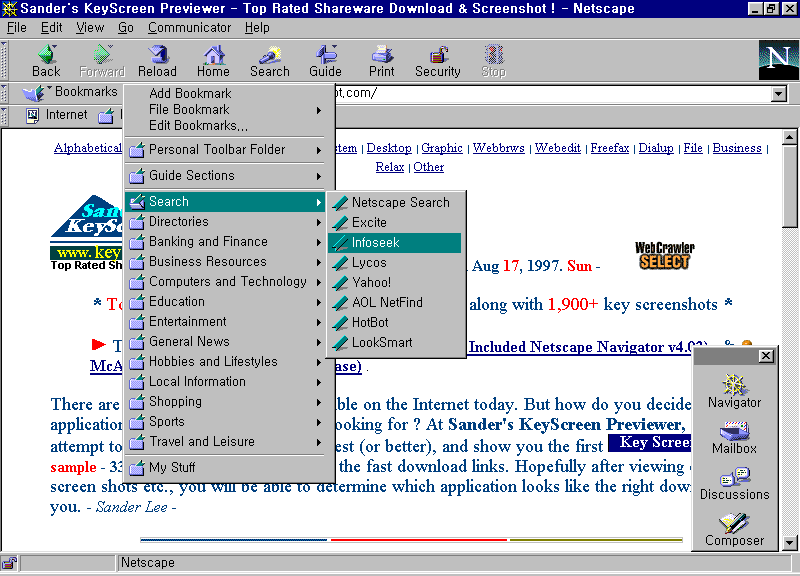Select Infoseek from the Search submenu
Screen dimensions: 800x576
[375, 243]
